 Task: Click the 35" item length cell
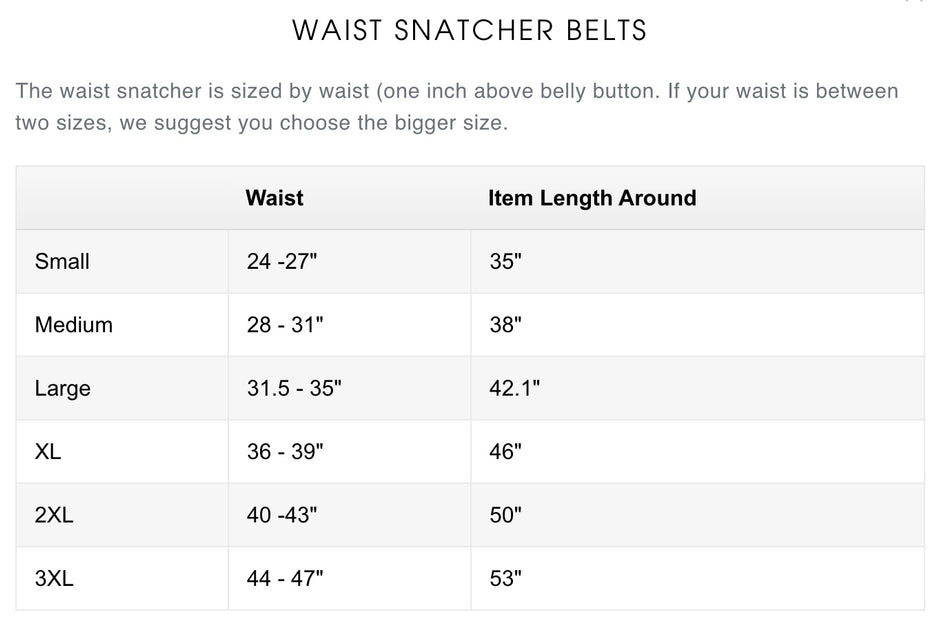[x=506, y=262]
